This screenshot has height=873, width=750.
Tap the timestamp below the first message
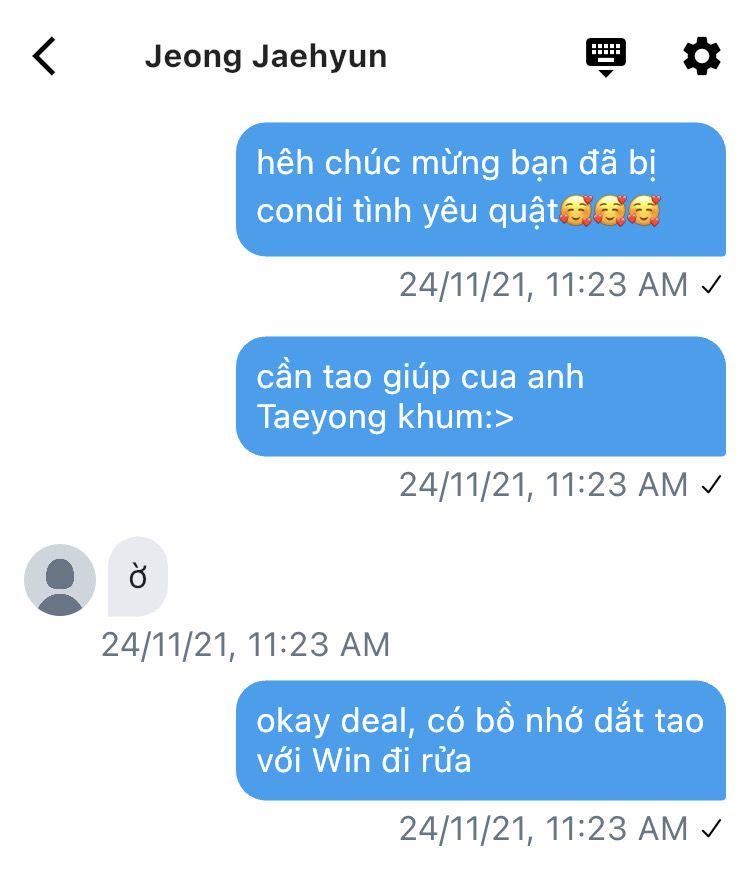543,285
